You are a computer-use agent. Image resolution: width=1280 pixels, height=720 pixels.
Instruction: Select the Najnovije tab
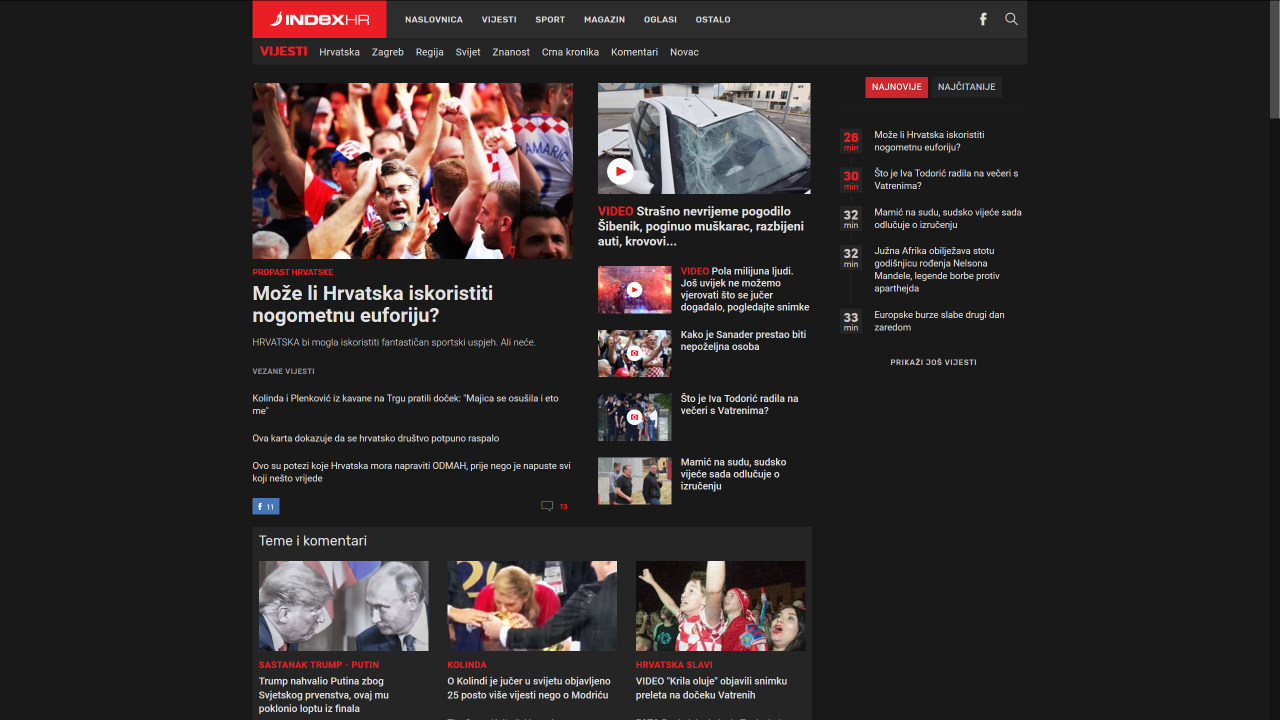tap(896, 87)
